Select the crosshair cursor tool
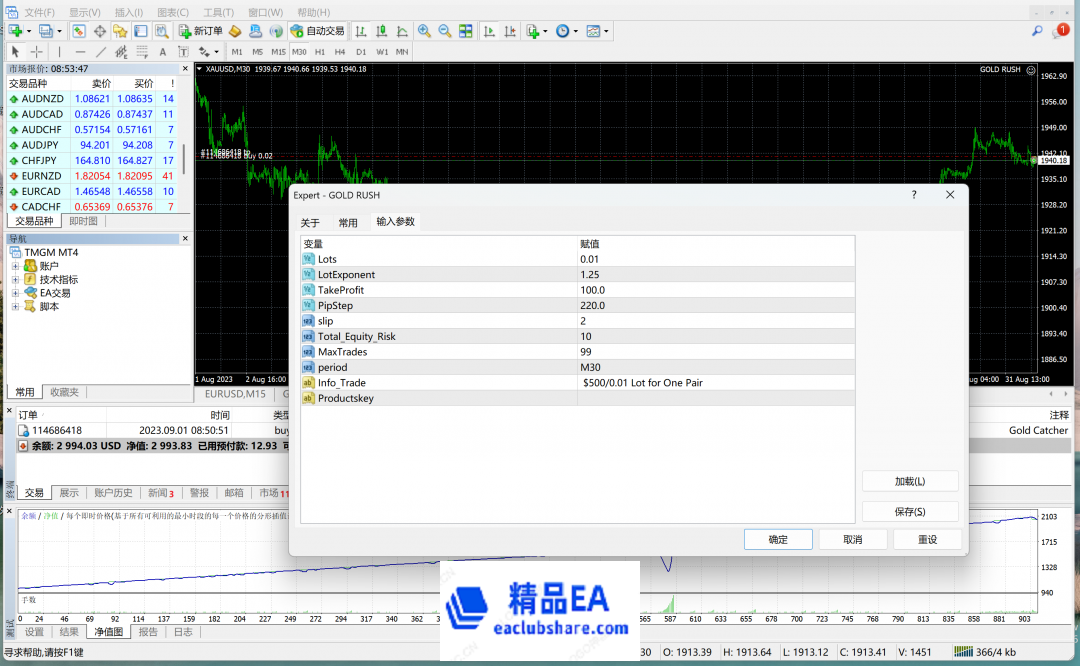The image size is (1080, 666). 37,52
